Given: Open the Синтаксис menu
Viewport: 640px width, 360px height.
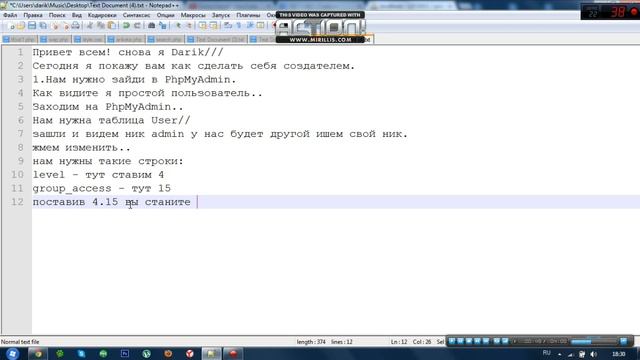Looking at the screenshot, I should tap(136, 15).
